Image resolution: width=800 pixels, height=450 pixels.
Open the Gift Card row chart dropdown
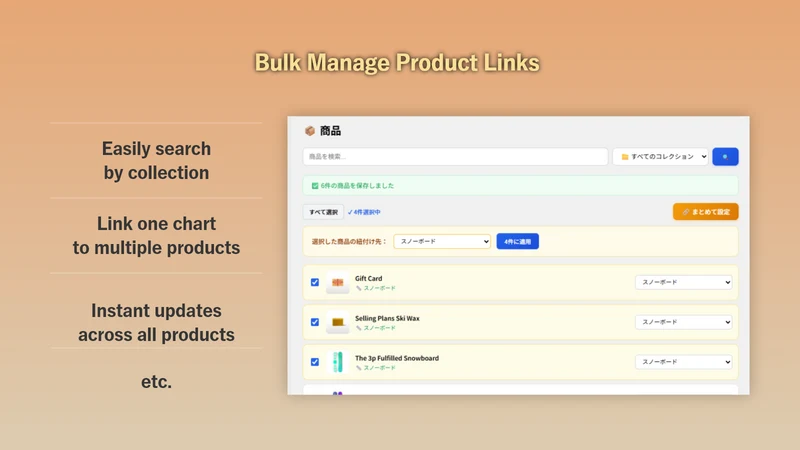click(683, 282)
